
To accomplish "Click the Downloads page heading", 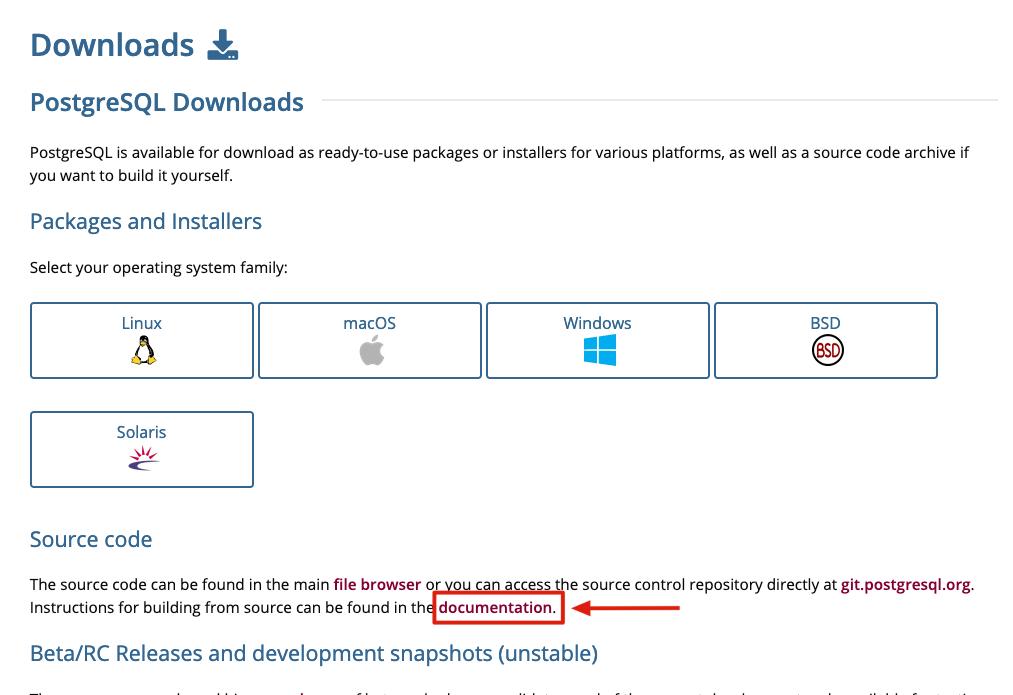I will pos(112,45).
